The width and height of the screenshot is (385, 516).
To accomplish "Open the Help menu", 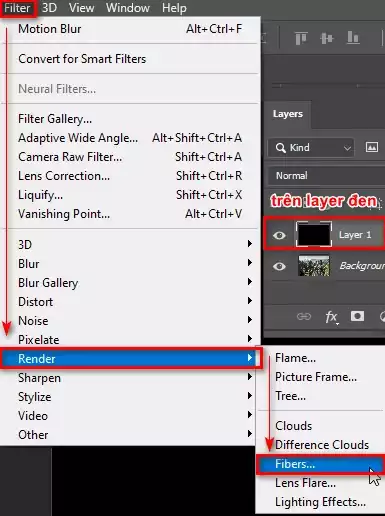I will pyautogui.click(x=174, y=8).
